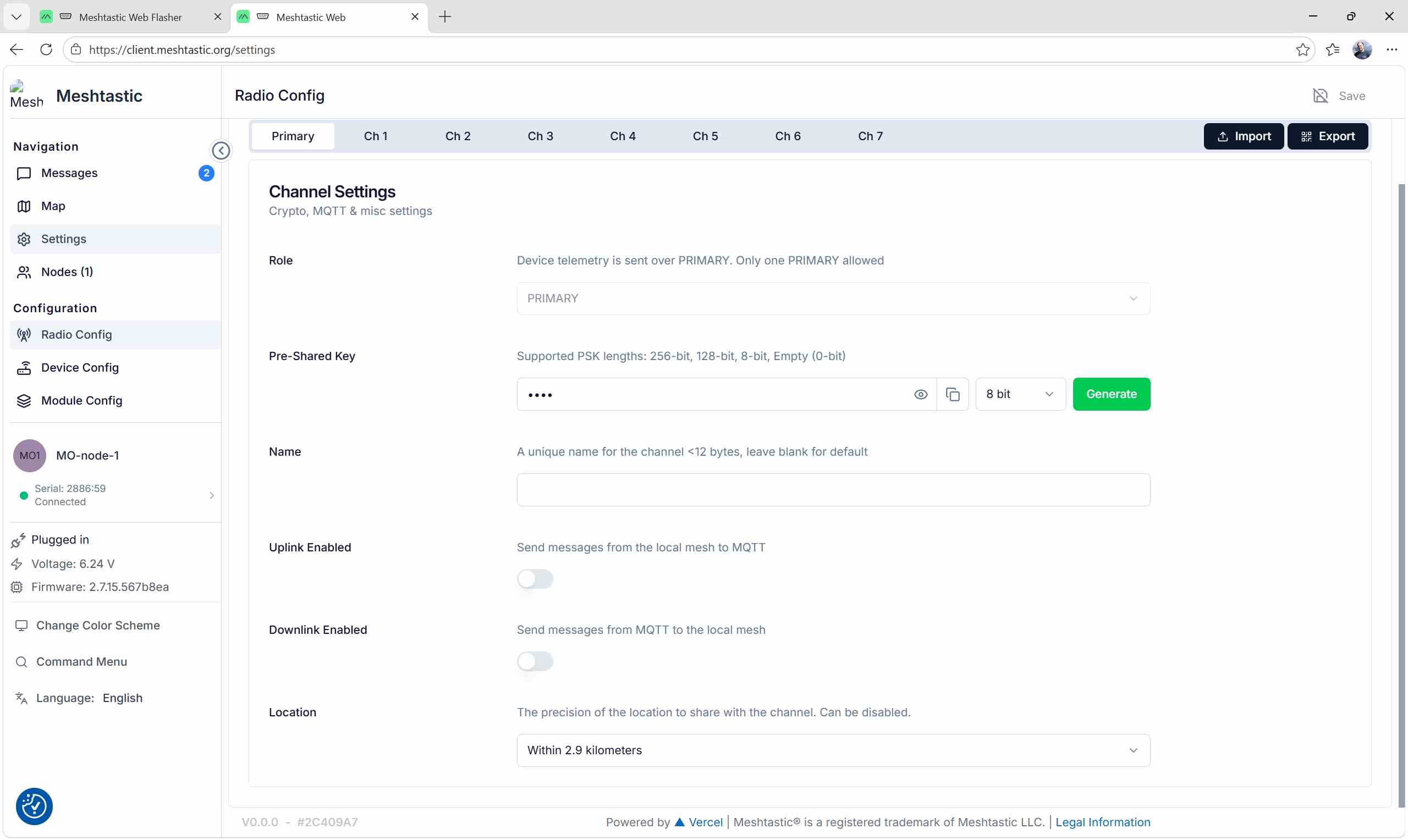
Task: Open the Map view
Action: coord(52,206)
